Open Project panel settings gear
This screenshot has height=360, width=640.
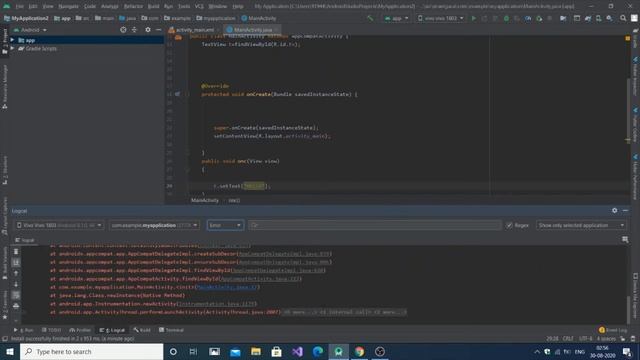point(148,30)
